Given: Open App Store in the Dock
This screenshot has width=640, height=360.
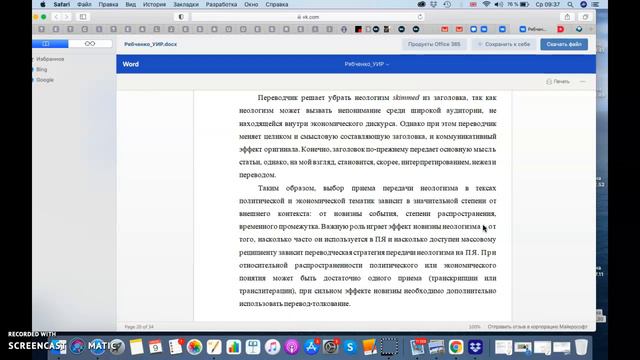Looking at the screenshot, I should pyautogui.click(x=311, y=347).
